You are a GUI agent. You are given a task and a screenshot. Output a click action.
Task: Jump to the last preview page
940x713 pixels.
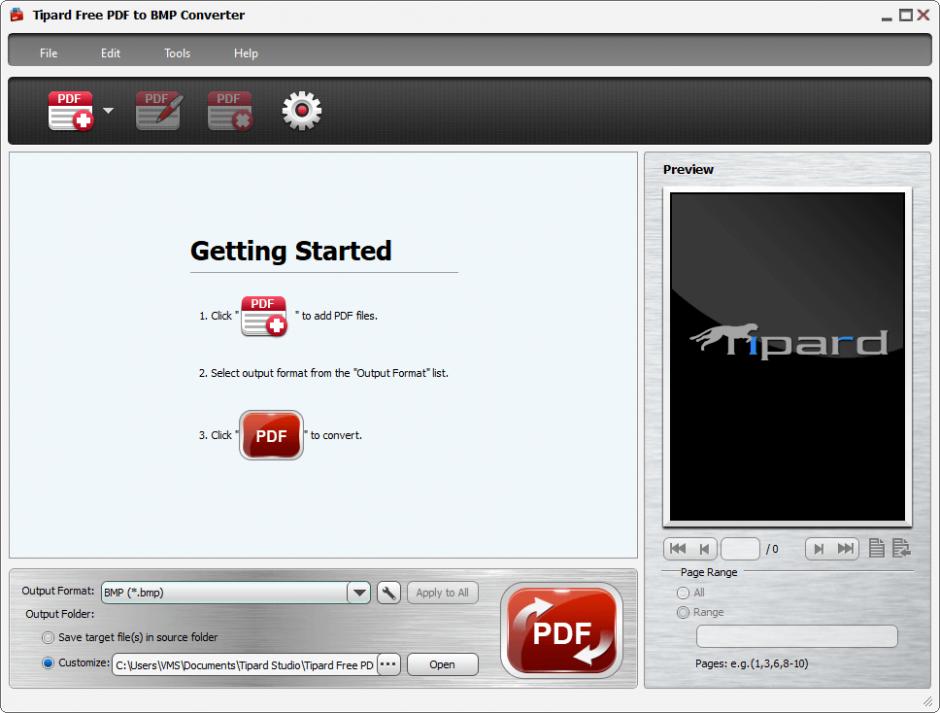[846, 549]
